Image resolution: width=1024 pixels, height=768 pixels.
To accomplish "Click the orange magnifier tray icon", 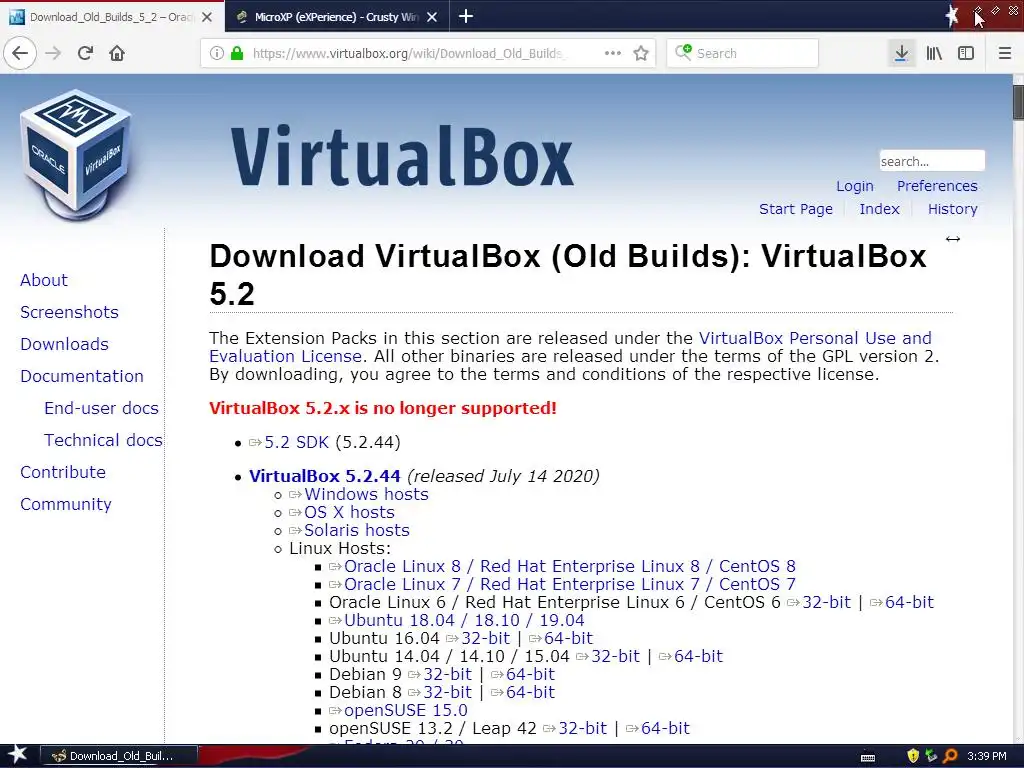I will pyautogui.click(x=950, y=756).
